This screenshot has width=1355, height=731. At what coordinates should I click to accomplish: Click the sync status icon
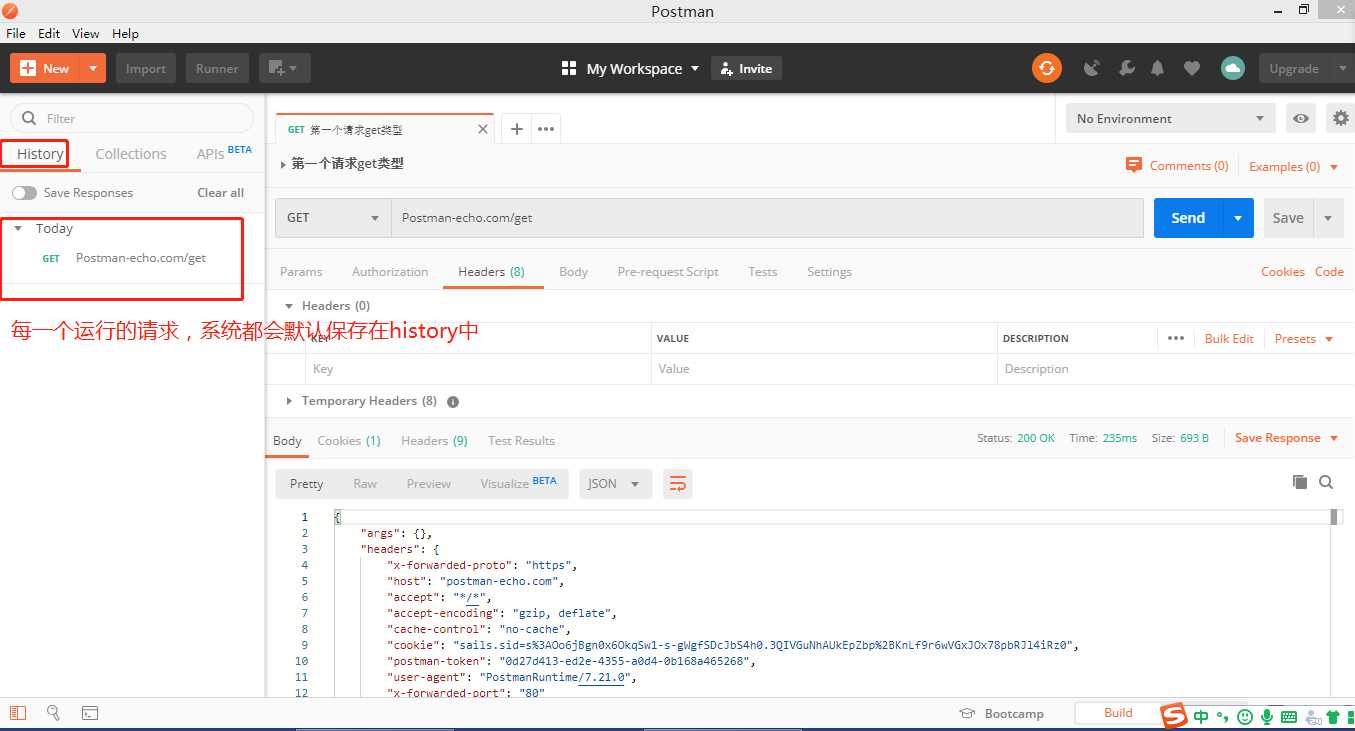point(1047,68)
